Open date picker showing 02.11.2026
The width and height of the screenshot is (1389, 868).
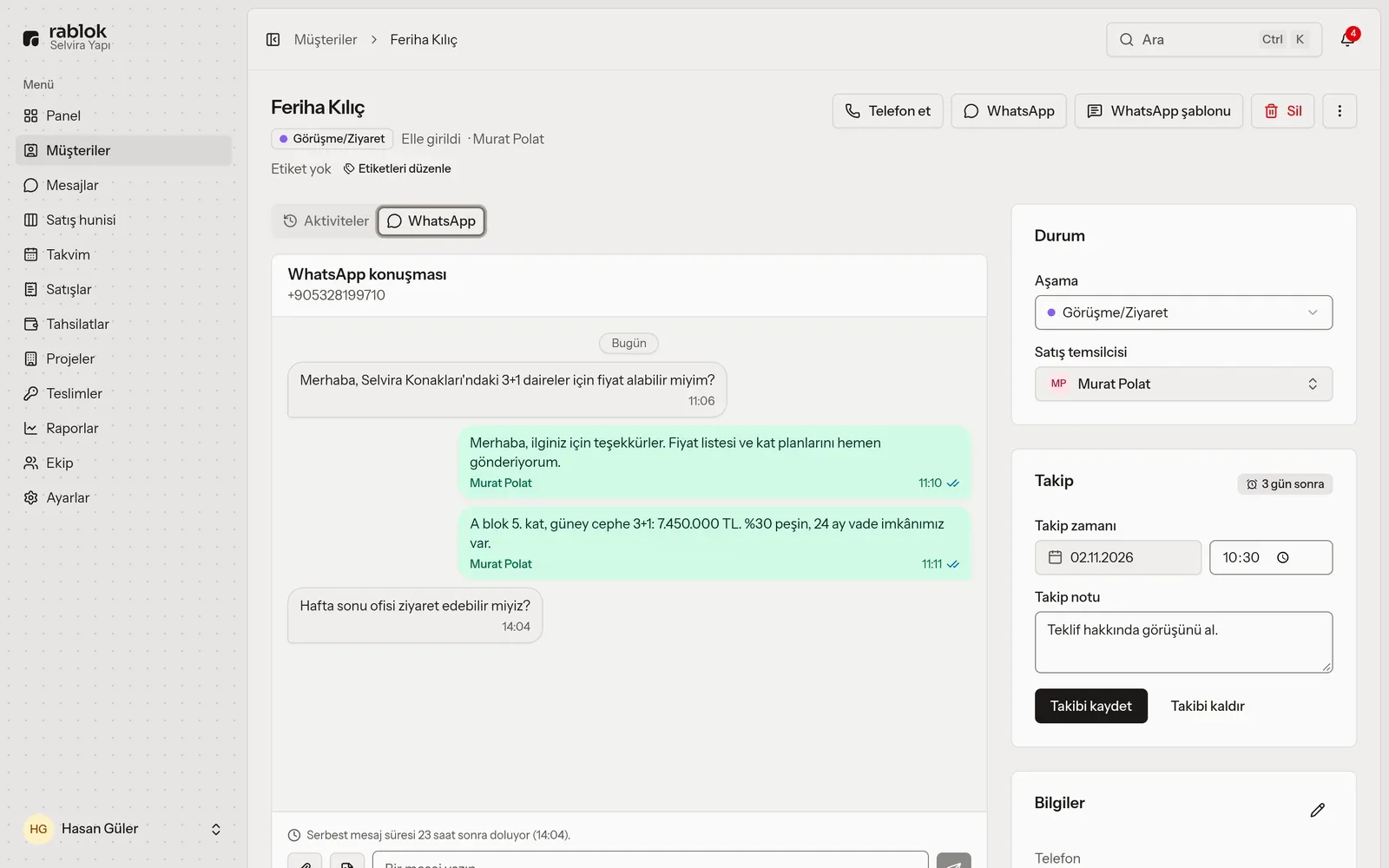click(1118, 557)
